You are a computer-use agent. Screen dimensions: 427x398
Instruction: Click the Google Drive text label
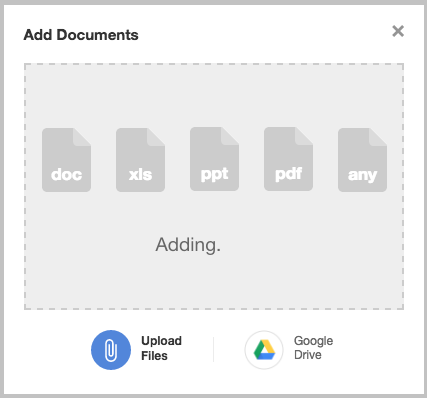coord(313,348)
